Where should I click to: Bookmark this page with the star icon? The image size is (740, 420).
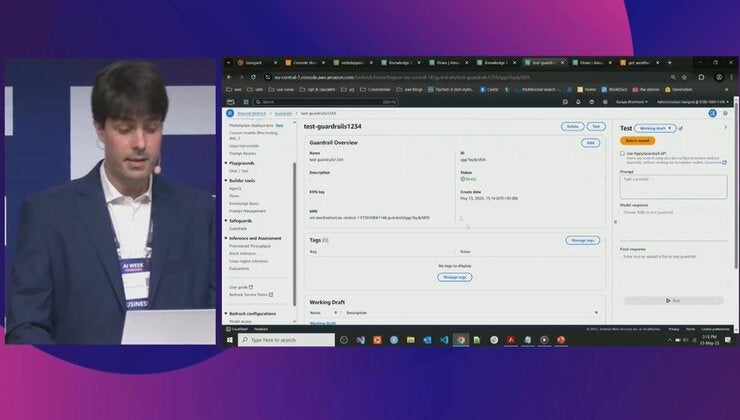tap(684, 77)
